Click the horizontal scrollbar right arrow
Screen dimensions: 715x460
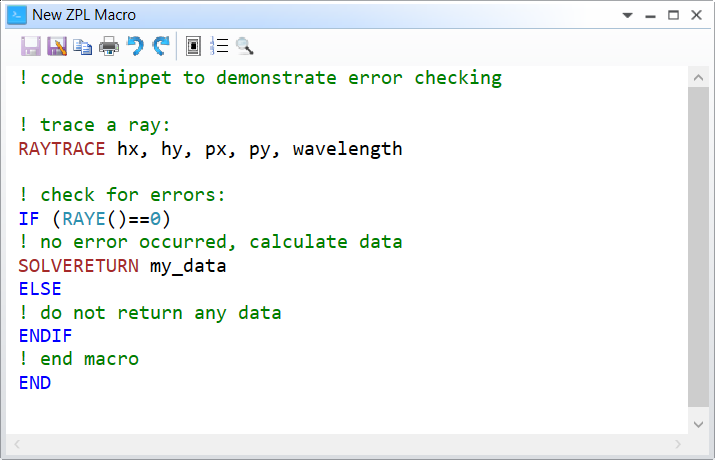[x=678, y=444]
